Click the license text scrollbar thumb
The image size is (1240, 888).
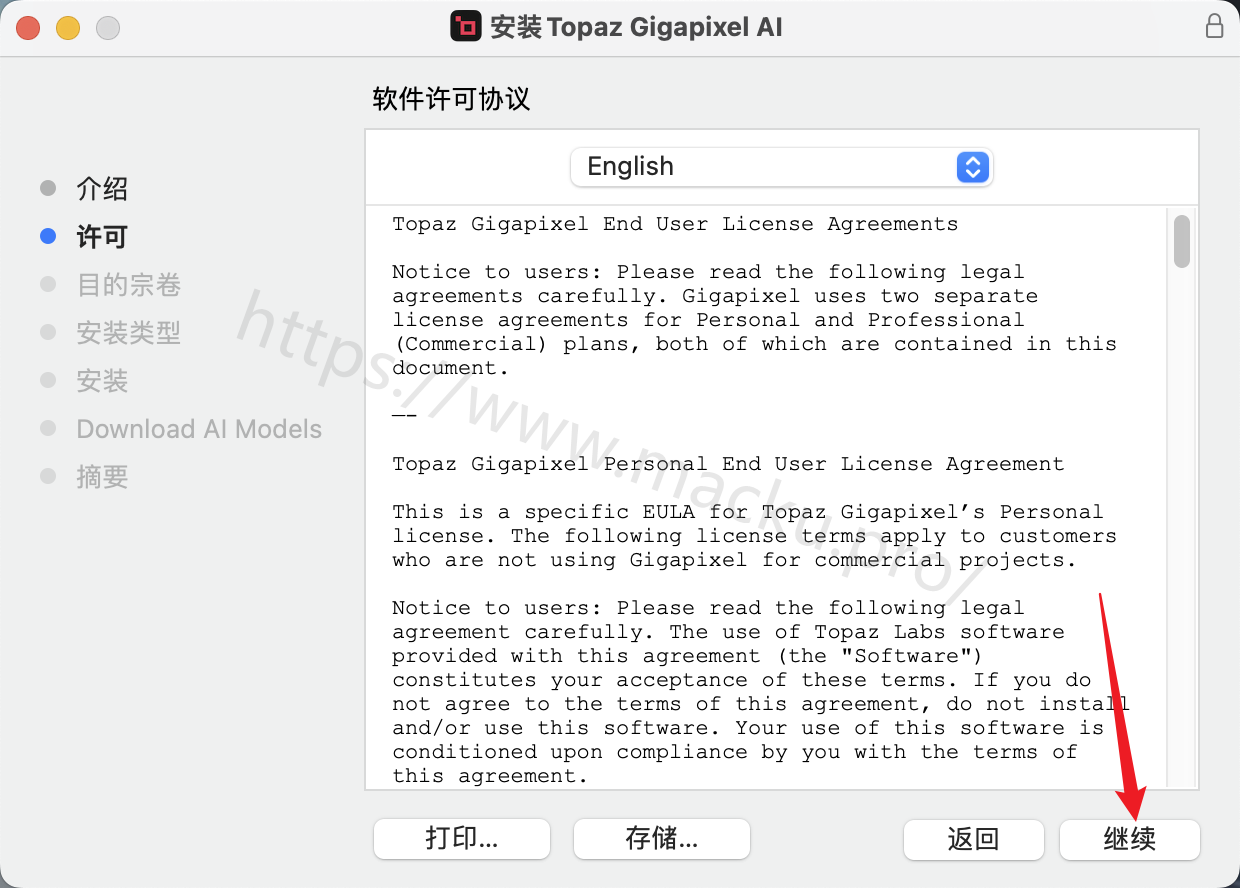click(1182, 241)
